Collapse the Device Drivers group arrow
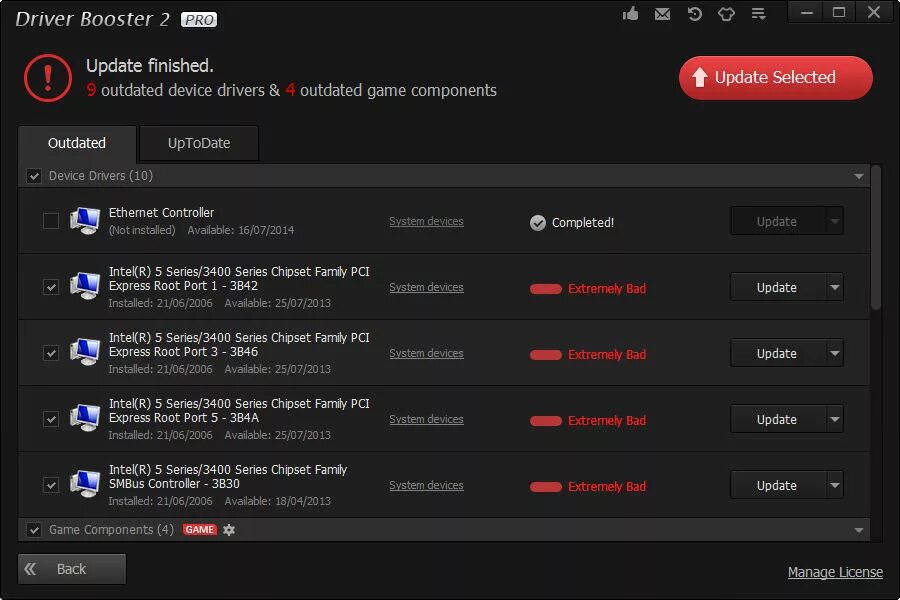 click(859, 176)
